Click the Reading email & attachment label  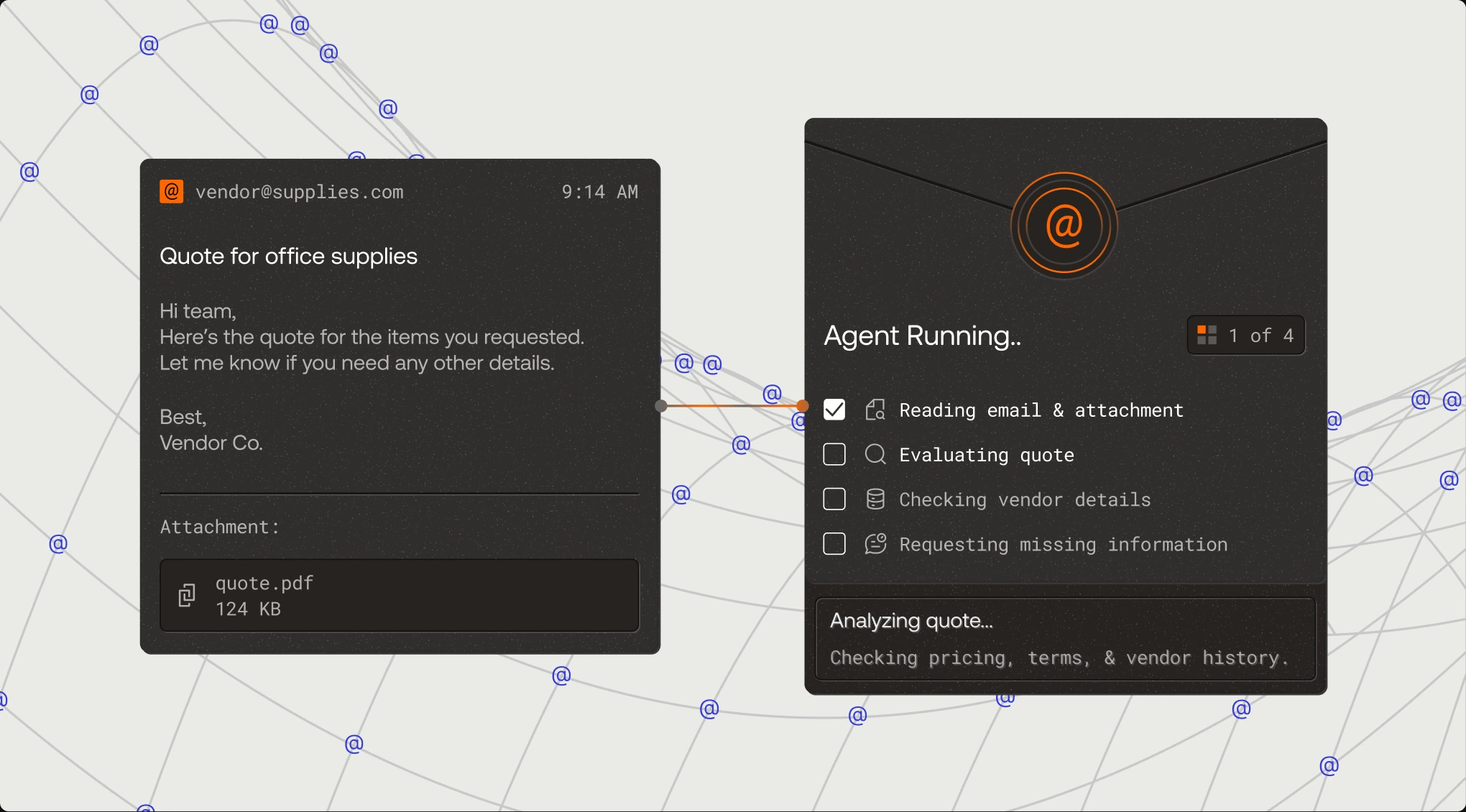(1041, 410)
